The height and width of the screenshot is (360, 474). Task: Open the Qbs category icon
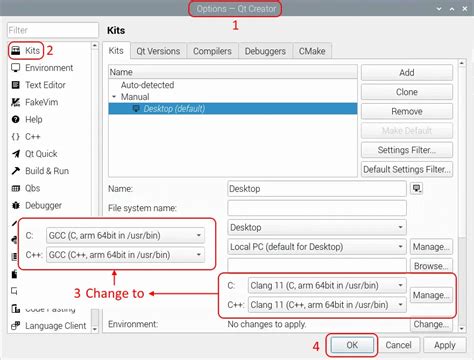[16, 188]
